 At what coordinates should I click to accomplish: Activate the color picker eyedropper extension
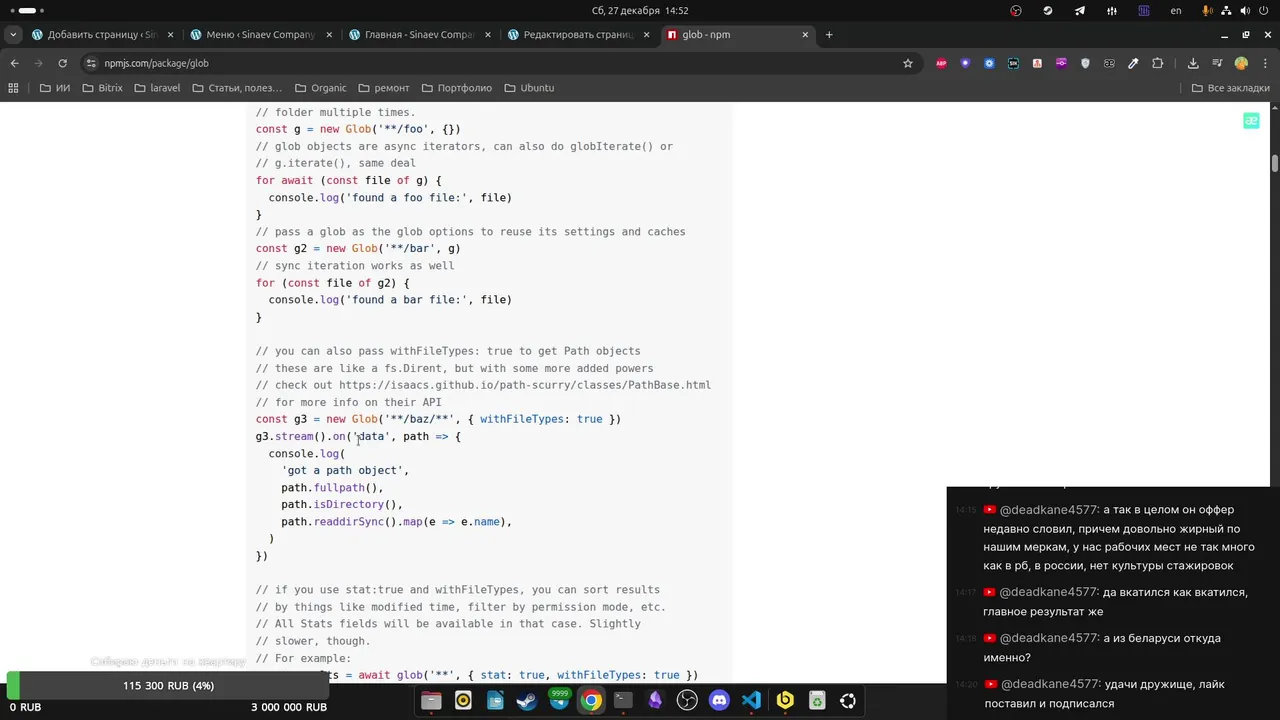click(x=1133, y=63)
